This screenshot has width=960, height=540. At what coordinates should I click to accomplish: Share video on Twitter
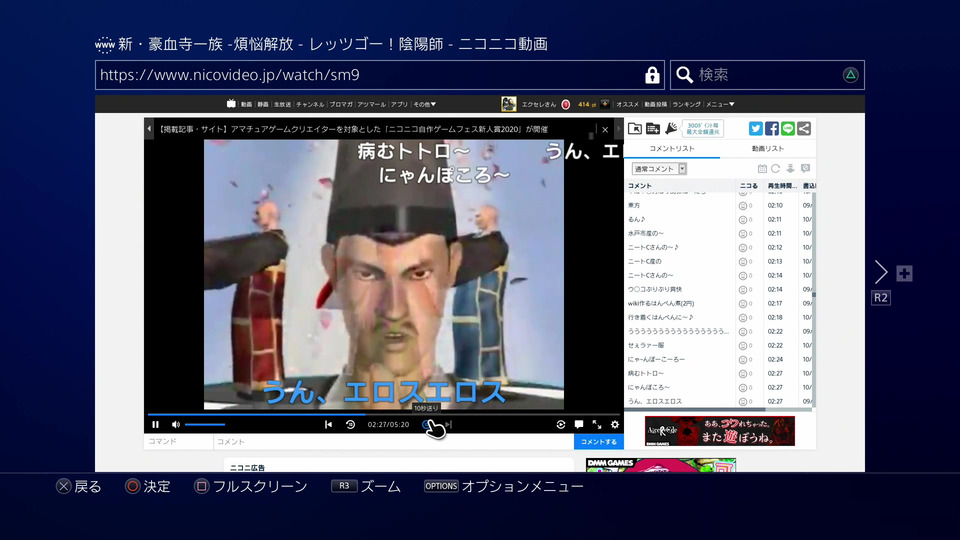click(756, 128)
